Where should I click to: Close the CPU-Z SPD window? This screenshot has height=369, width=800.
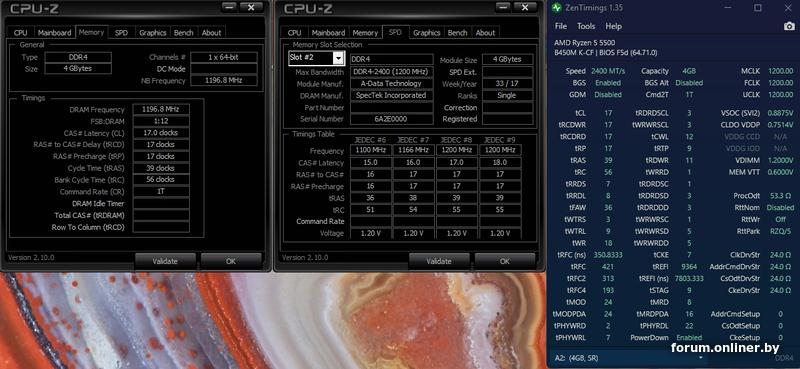pos(525,7)
